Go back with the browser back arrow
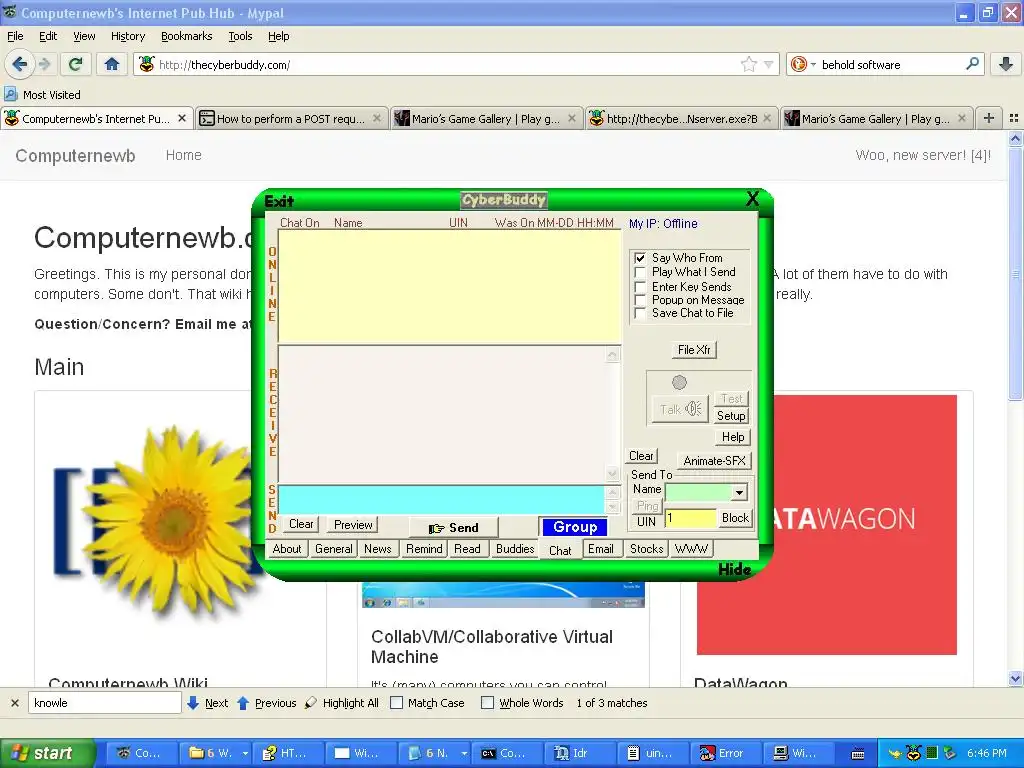The height and width of the screenshot is (768, 1024). point(20,64)
